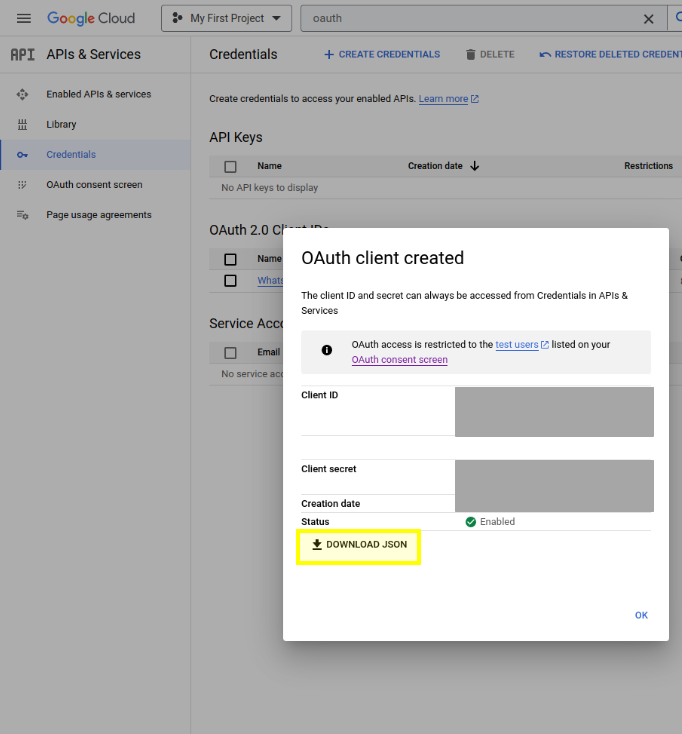Screen dimensions: 682x734
Task: Tick the API Keys header checkbox
Action: click(230, 166)
